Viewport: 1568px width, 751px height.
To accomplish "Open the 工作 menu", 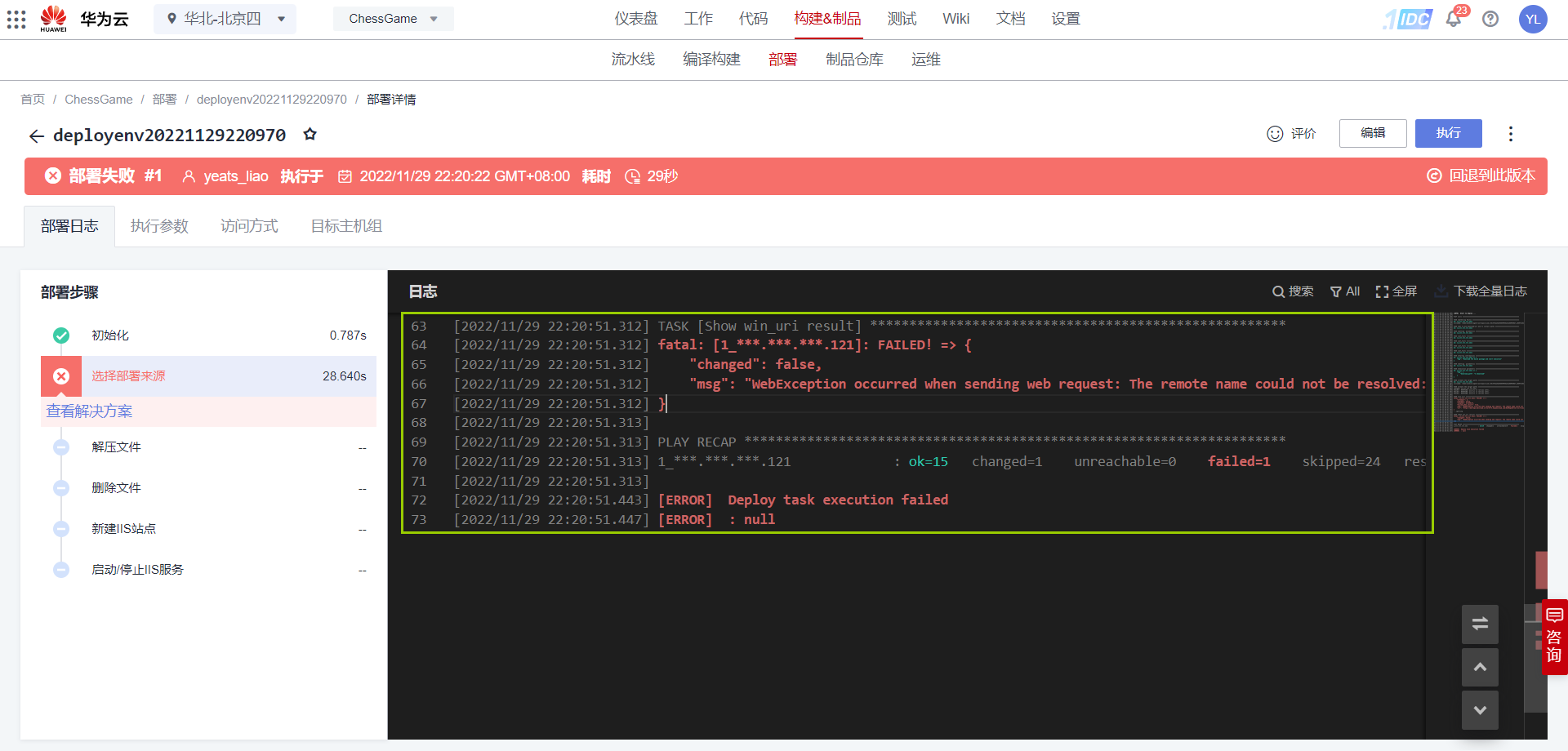I will pyautogui.click(x=698, y=19).
